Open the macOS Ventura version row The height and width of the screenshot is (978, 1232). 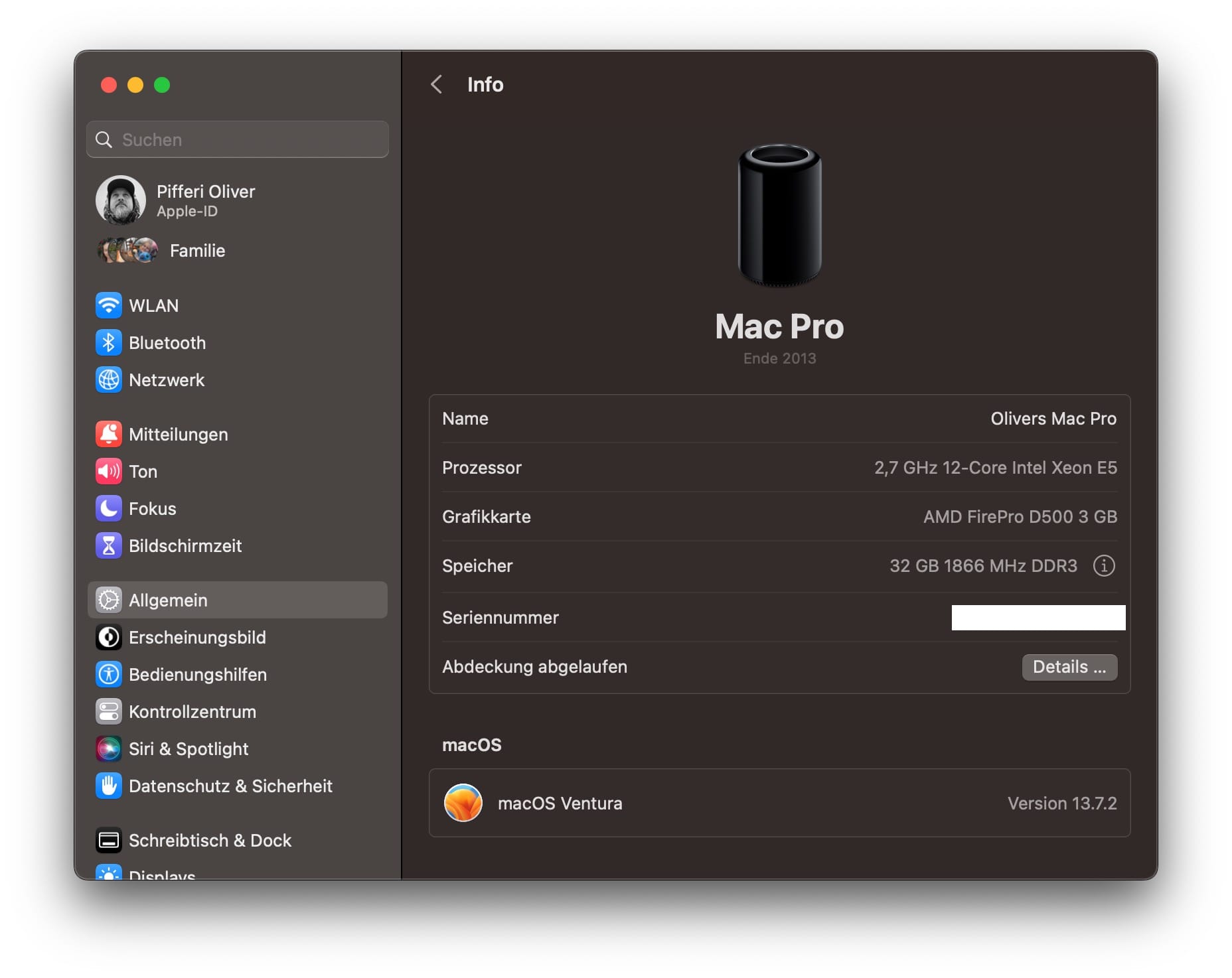pos(779,803)
